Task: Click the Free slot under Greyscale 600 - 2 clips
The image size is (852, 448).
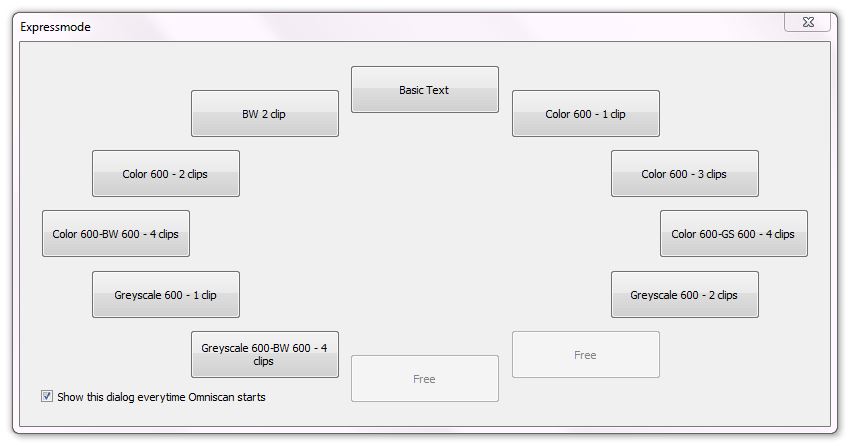Action: coord(585,355)
